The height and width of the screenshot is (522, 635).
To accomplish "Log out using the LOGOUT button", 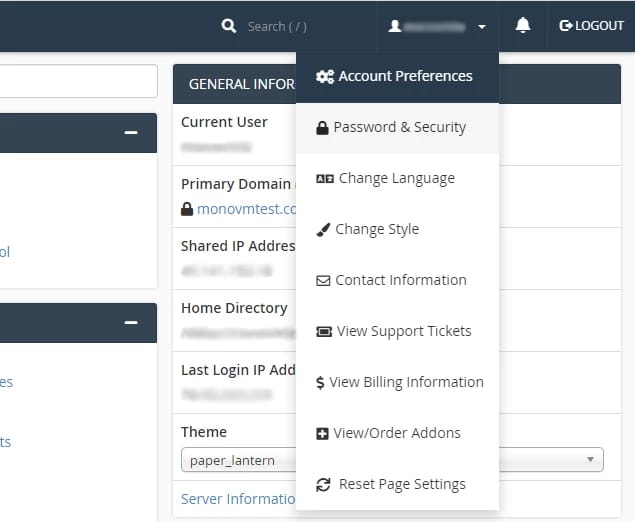I will 591,26.
